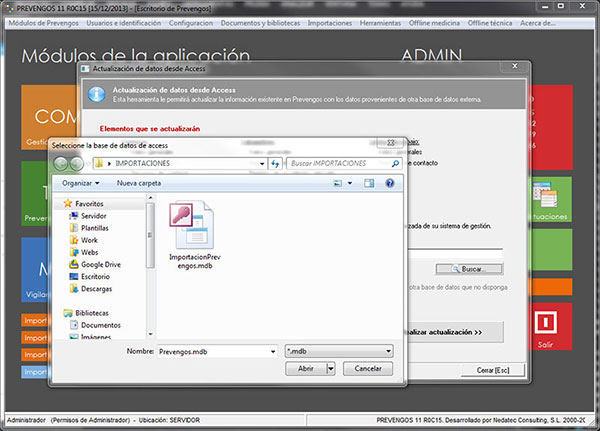The height and width of the screenshot is (431, 600).
Task: Click the Prevengos app icon in title bar
Action: (x=9, y=8)
